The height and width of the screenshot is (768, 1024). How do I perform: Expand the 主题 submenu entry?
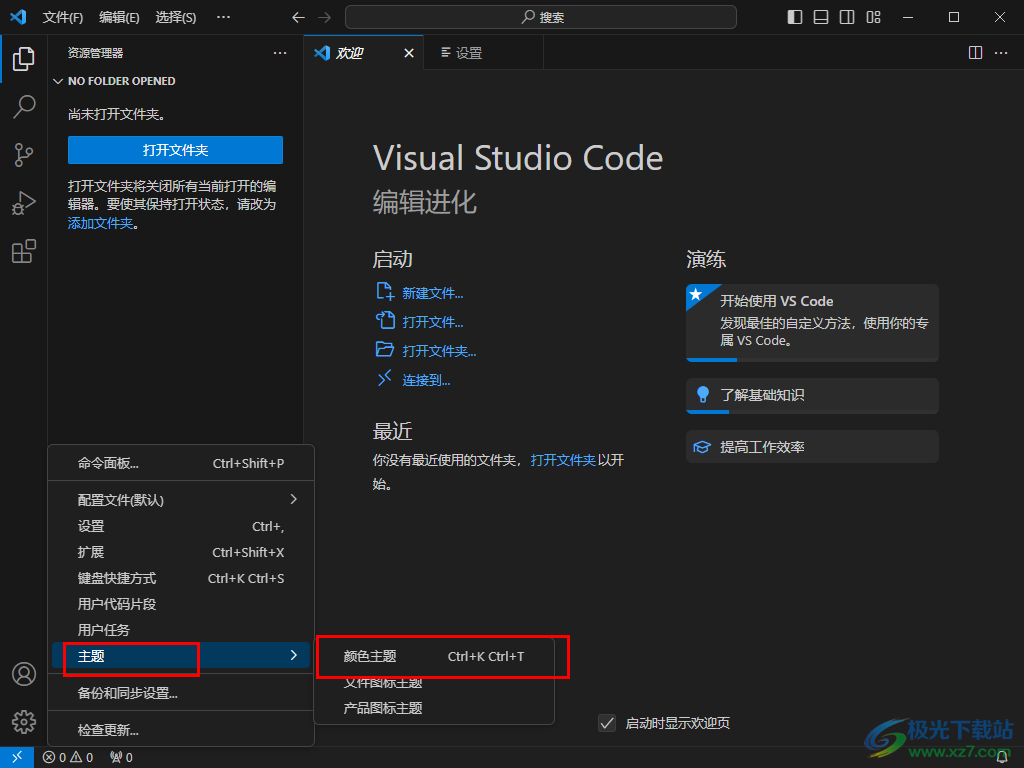pyautogui.click(x=181, y=656)
